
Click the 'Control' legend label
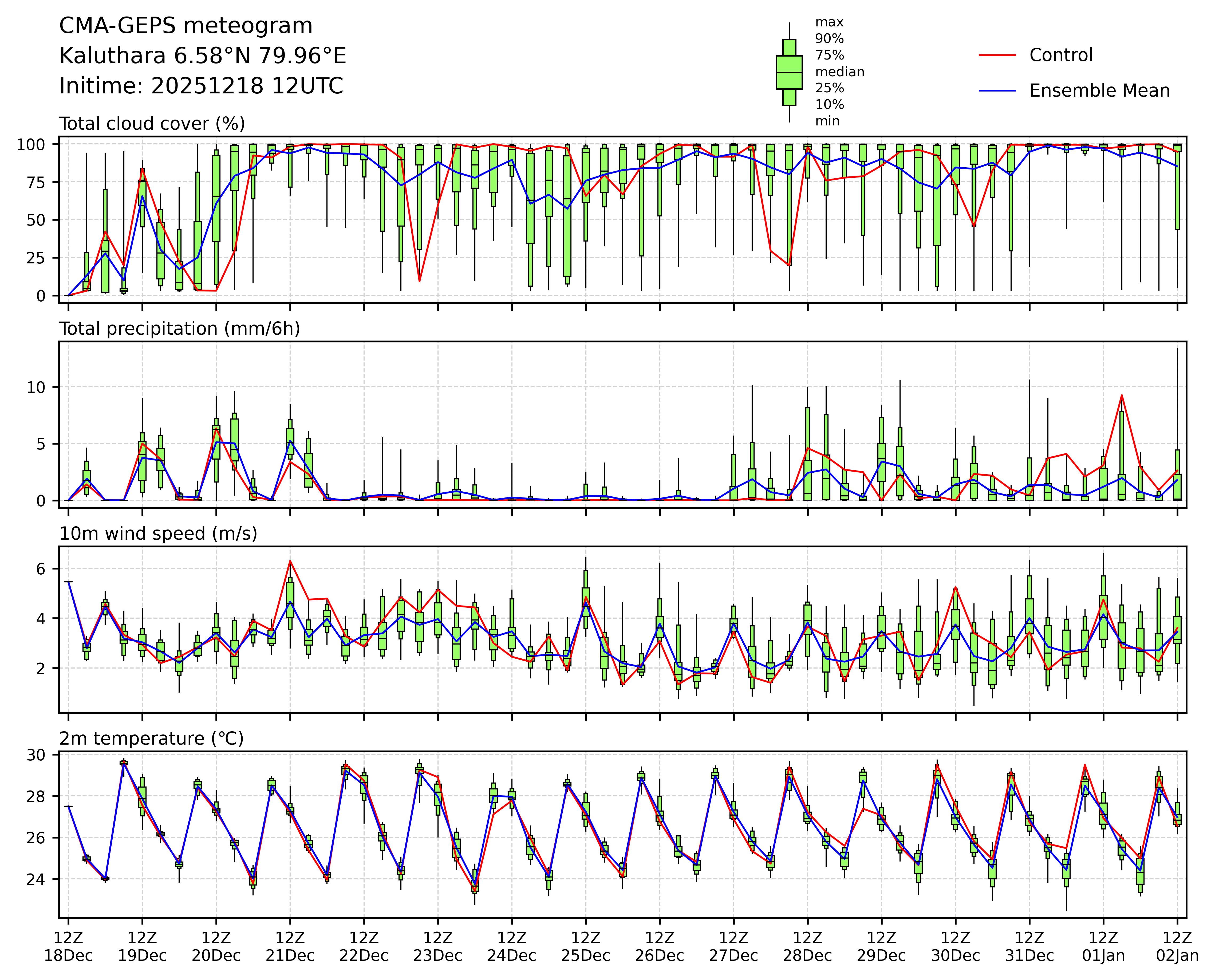1061,55
